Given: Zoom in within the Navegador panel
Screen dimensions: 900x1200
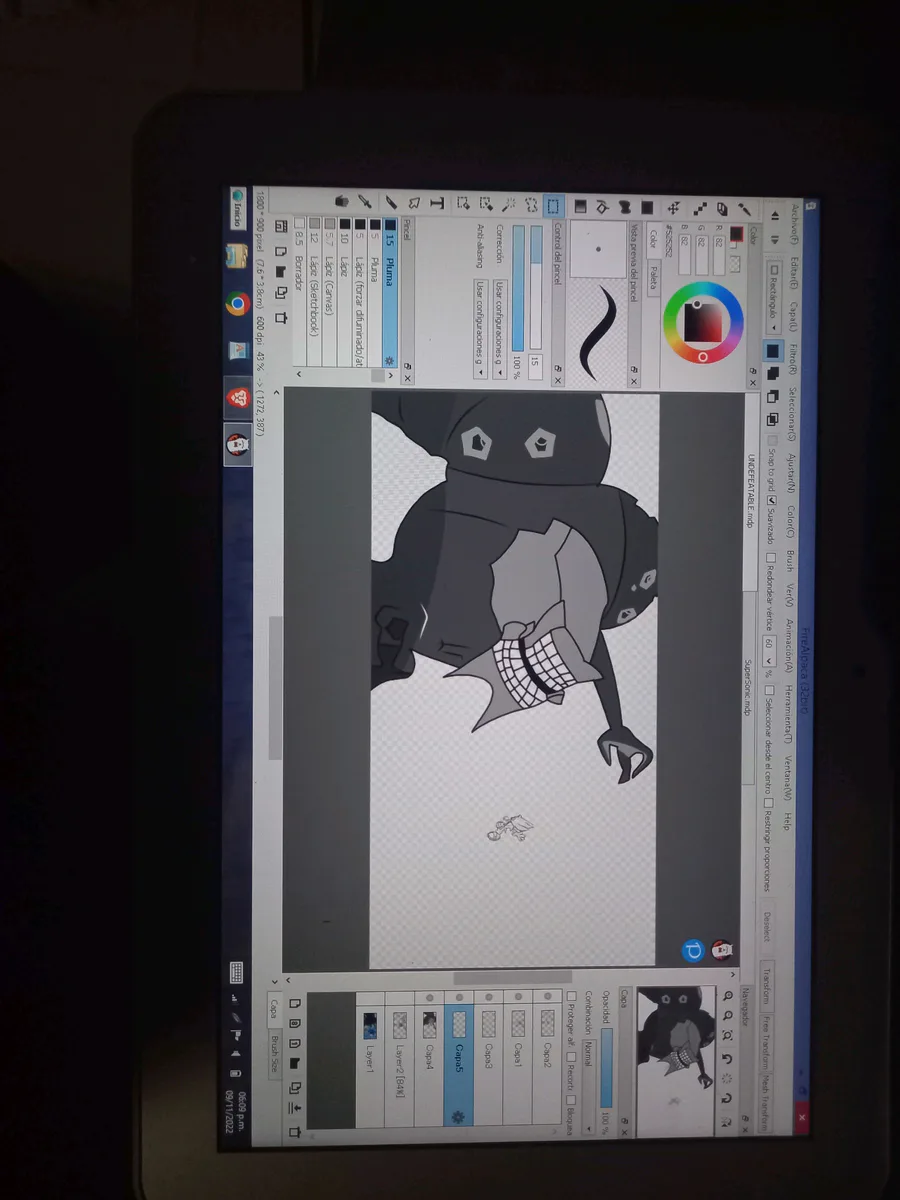Looking at the screenshot, I should point(728,996).
